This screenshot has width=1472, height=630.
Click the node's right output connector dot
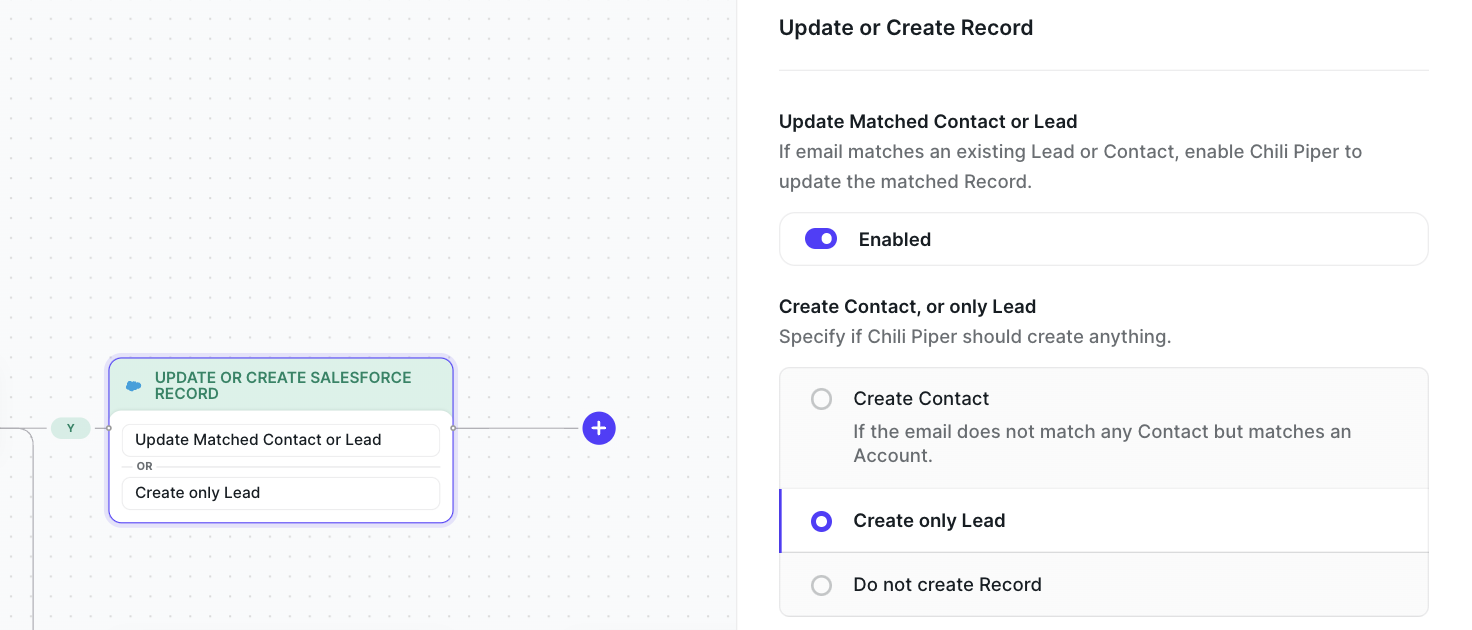click(x=453, y=428)
